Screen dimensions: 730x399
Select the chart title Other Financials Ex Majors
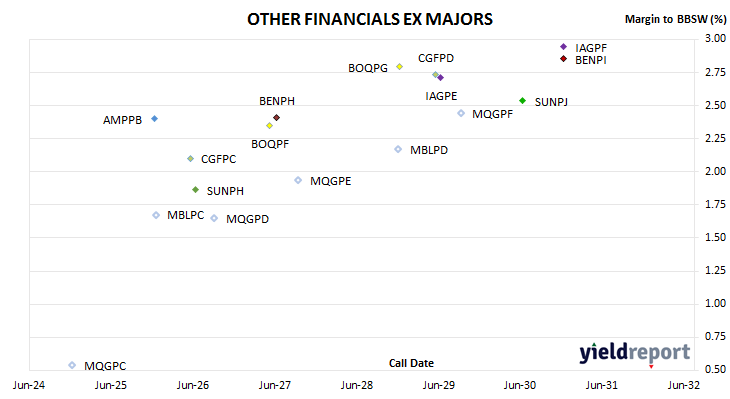pyautogui.click(x=370, y=19)
